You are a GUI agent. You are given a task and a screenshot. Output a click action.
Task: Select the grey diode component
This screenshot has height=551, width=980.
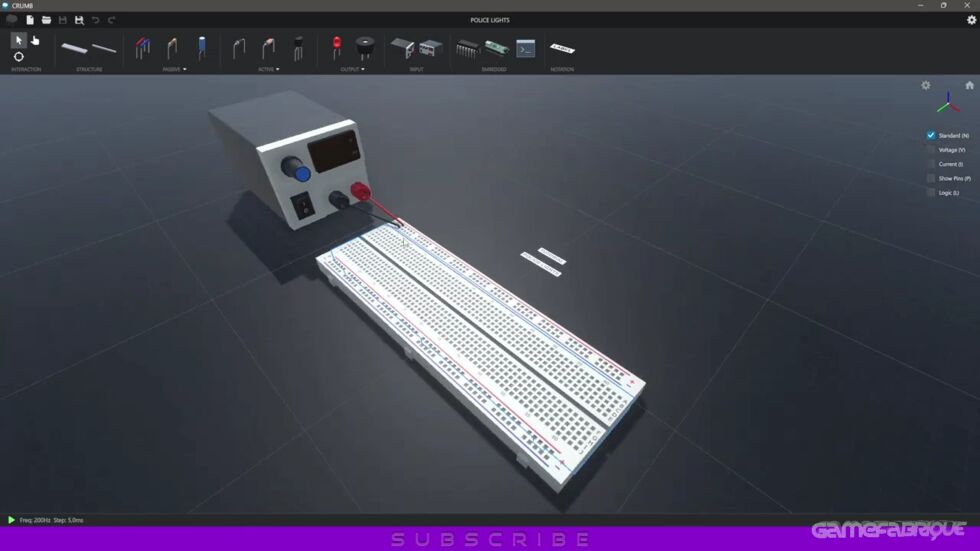238,48
